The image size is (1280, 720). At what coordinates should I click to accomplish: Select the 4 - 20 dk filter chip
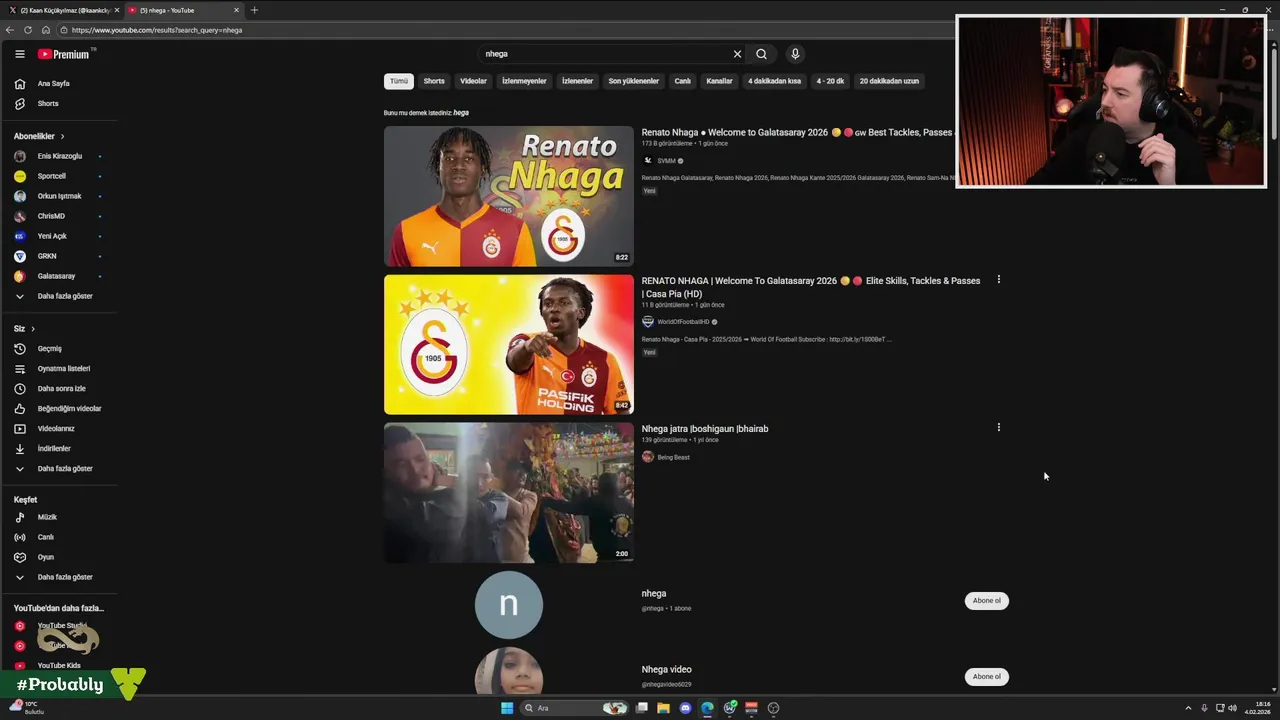(830, 81)
